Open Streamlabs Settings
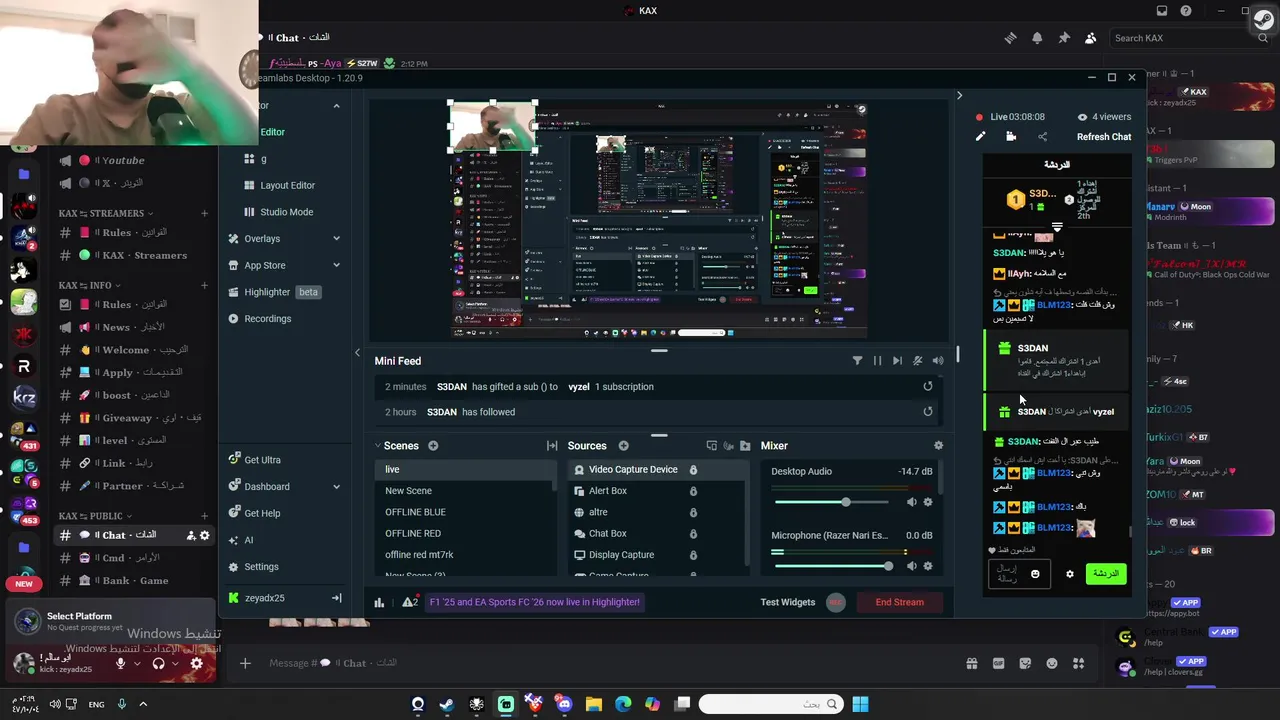 click(x=255, y=567)
